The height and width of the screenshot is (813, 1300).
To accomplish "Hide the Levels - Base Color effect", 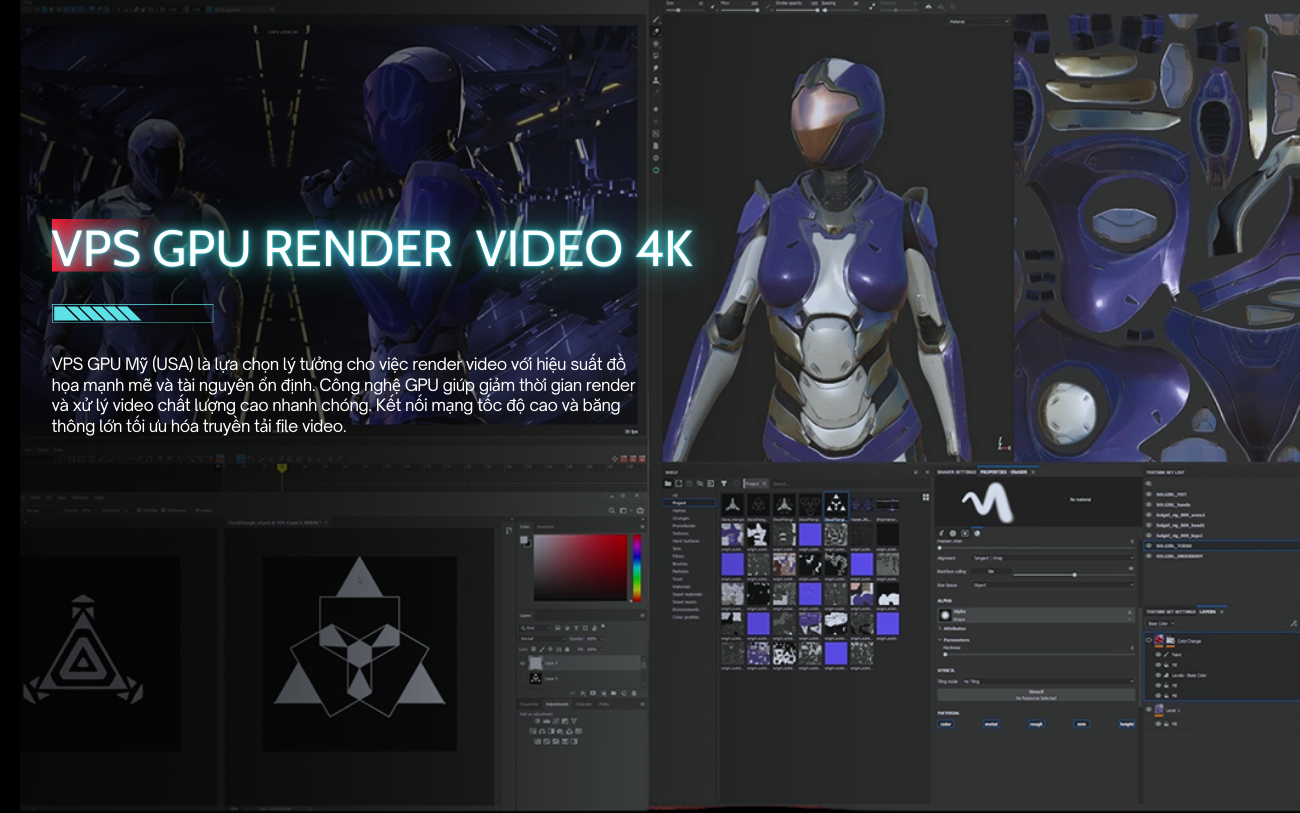I will point(1158,675).
